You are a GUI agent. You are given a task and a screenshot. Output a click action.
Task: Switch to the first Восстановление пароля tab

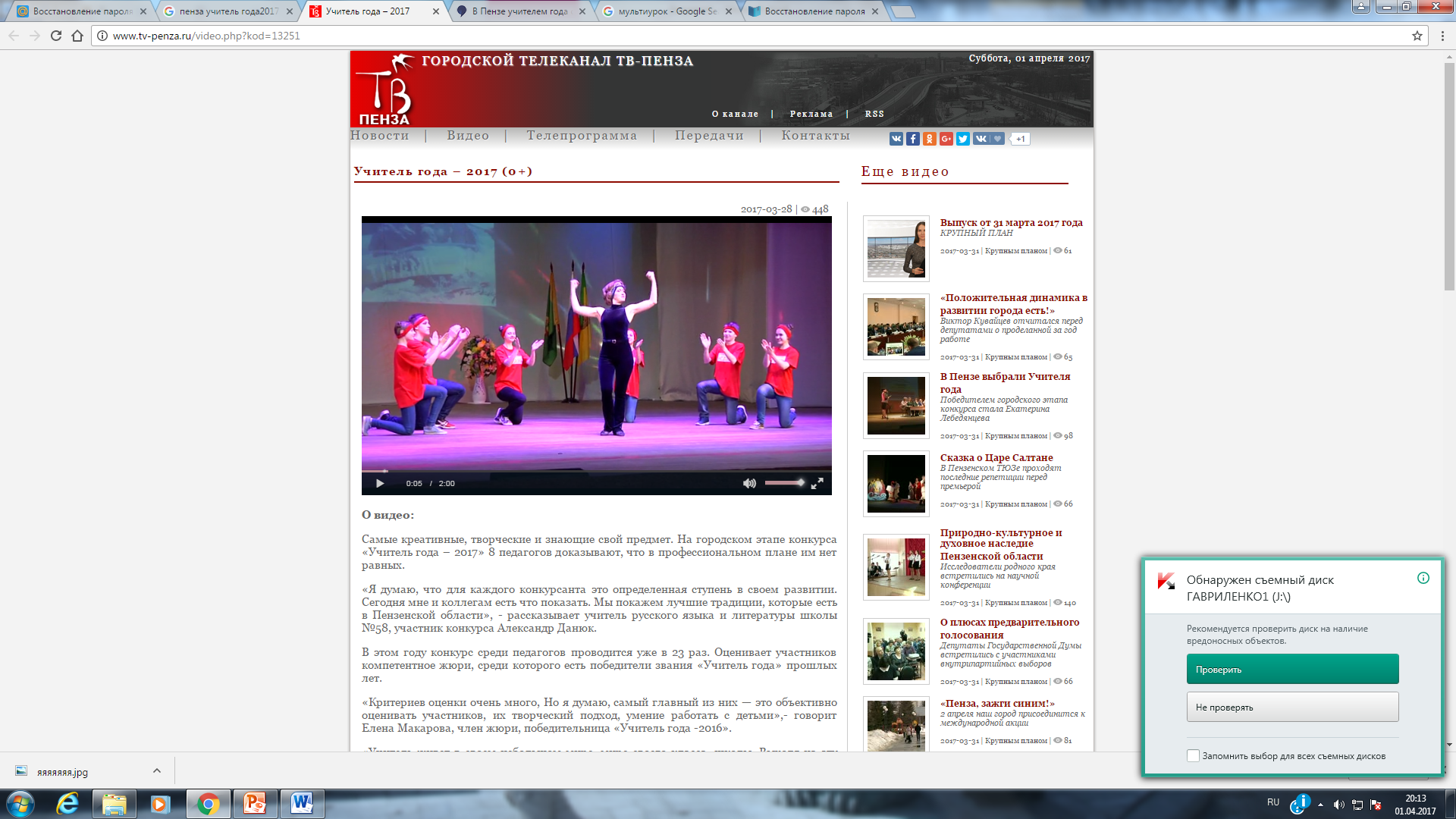pos(81,11)
